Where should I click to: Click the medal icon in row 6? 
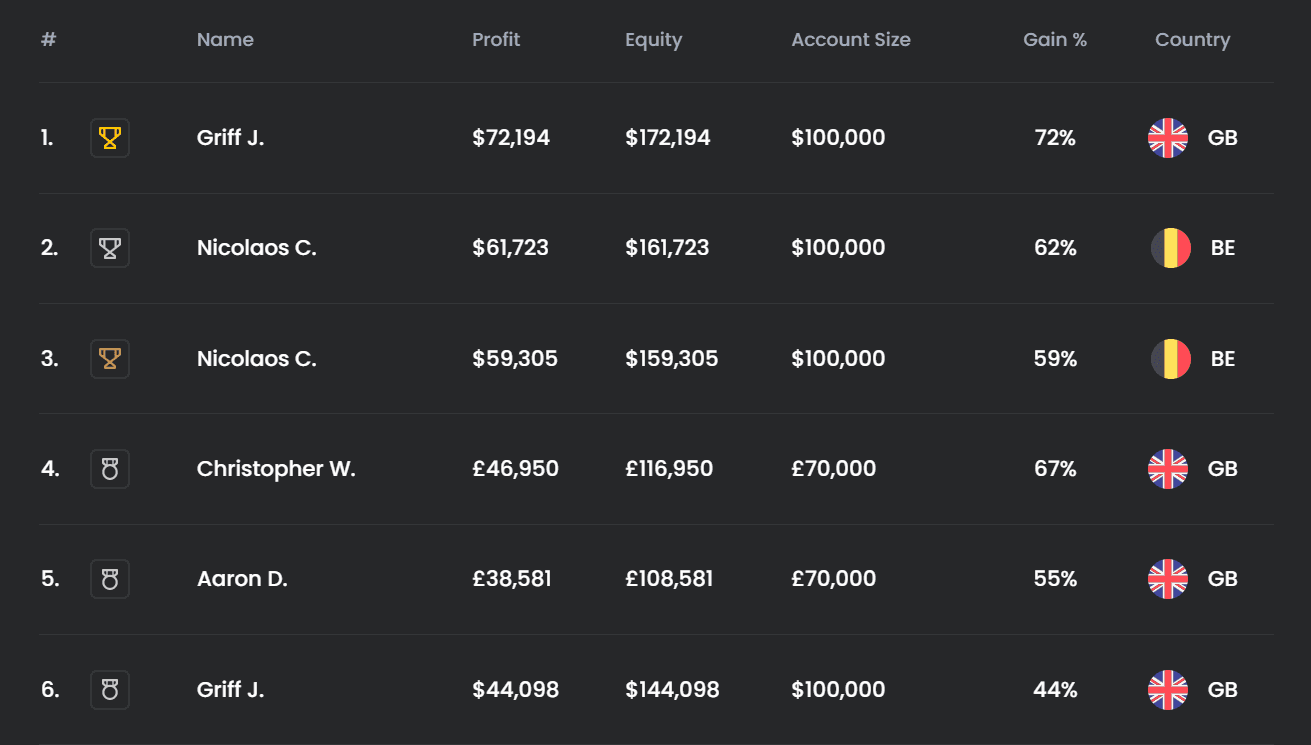point(110,690)
